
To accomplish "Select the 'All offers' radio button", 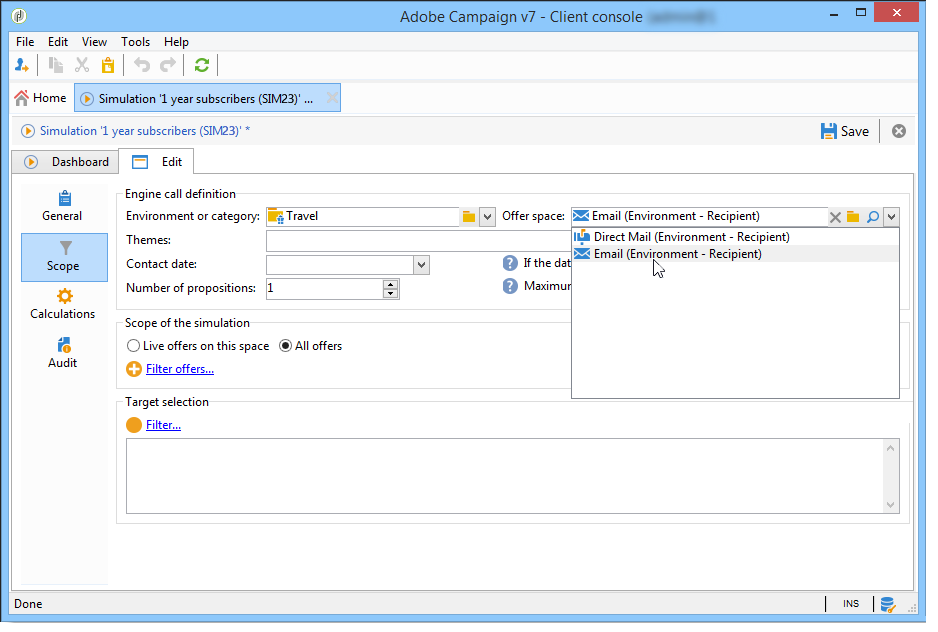I will (x=285, y=347).
